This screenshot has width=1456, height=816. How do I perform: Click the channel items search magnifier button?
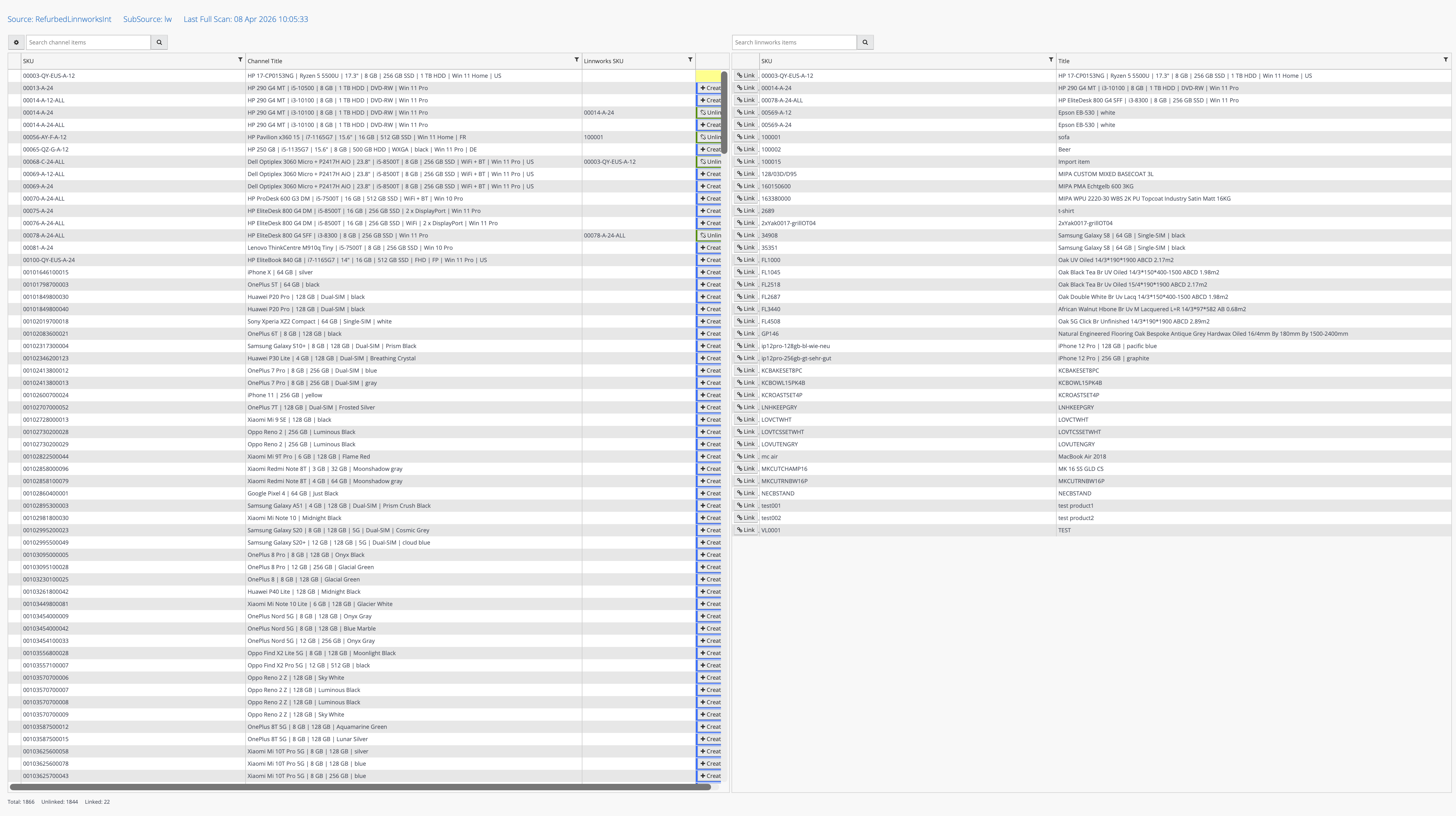coord(159,42)
